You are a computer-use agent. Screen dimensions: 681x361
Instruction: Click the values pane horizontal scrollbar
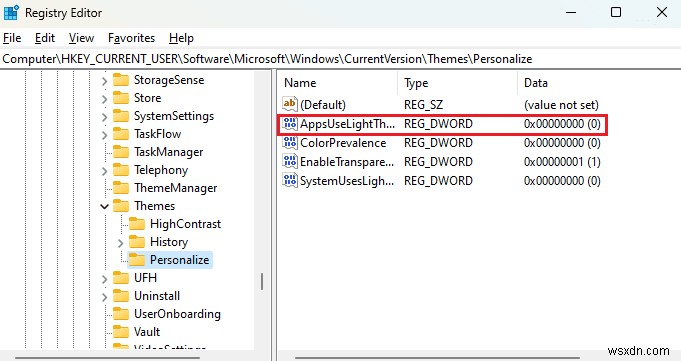[437, 358]
